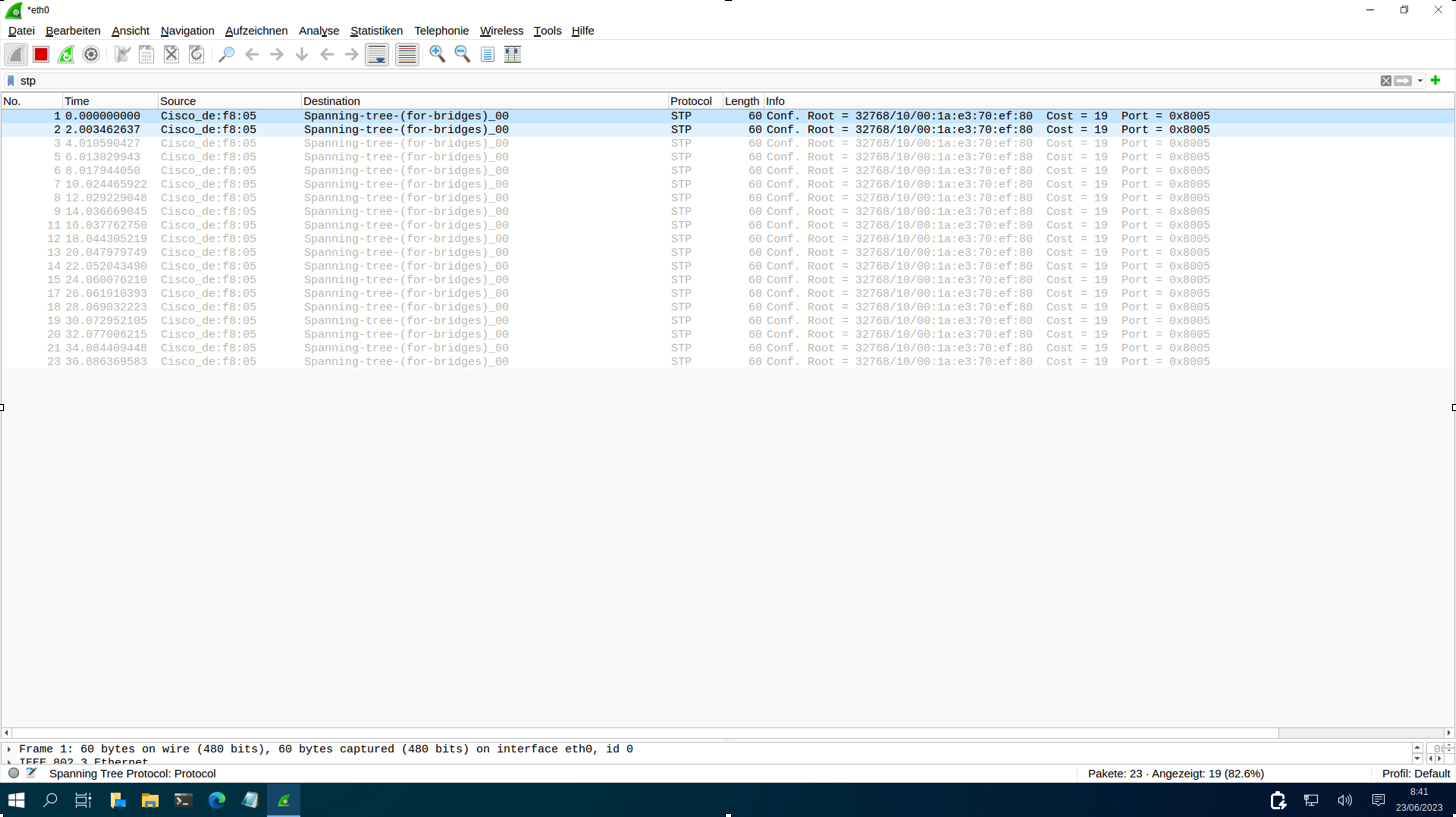Click the find packet magnifier icon
The height and width of the screenshot is (817, 1456).
[226, 54]
